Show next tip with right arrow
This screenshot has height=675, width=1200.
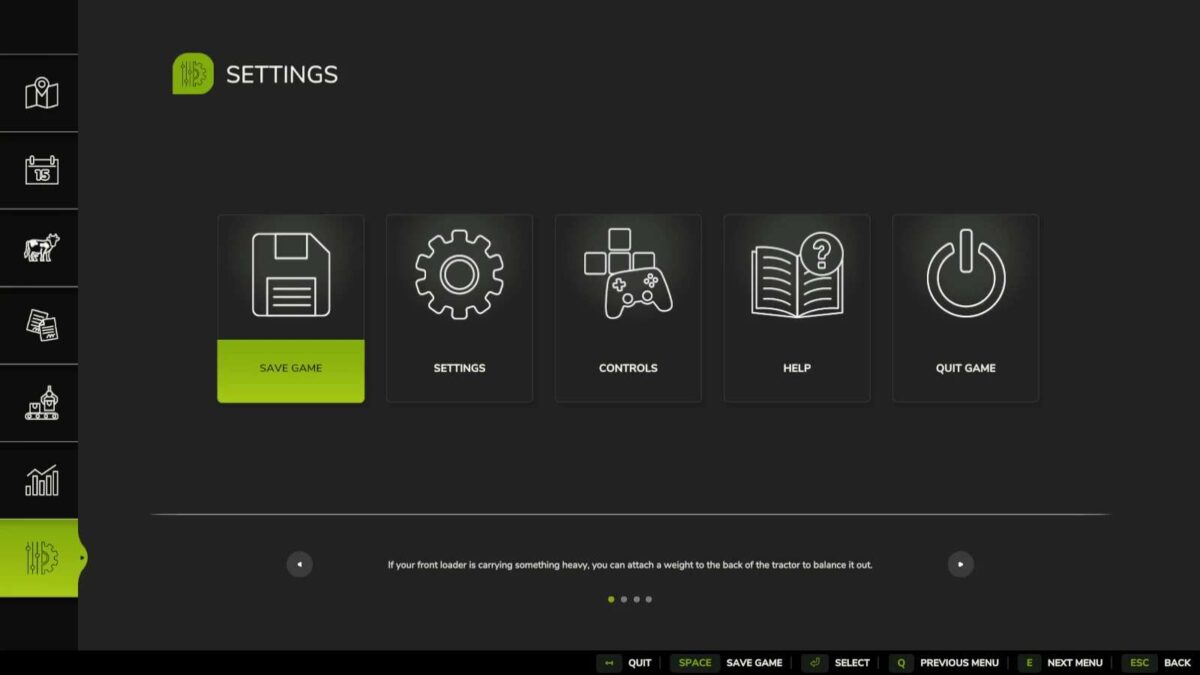coord(960,564)
